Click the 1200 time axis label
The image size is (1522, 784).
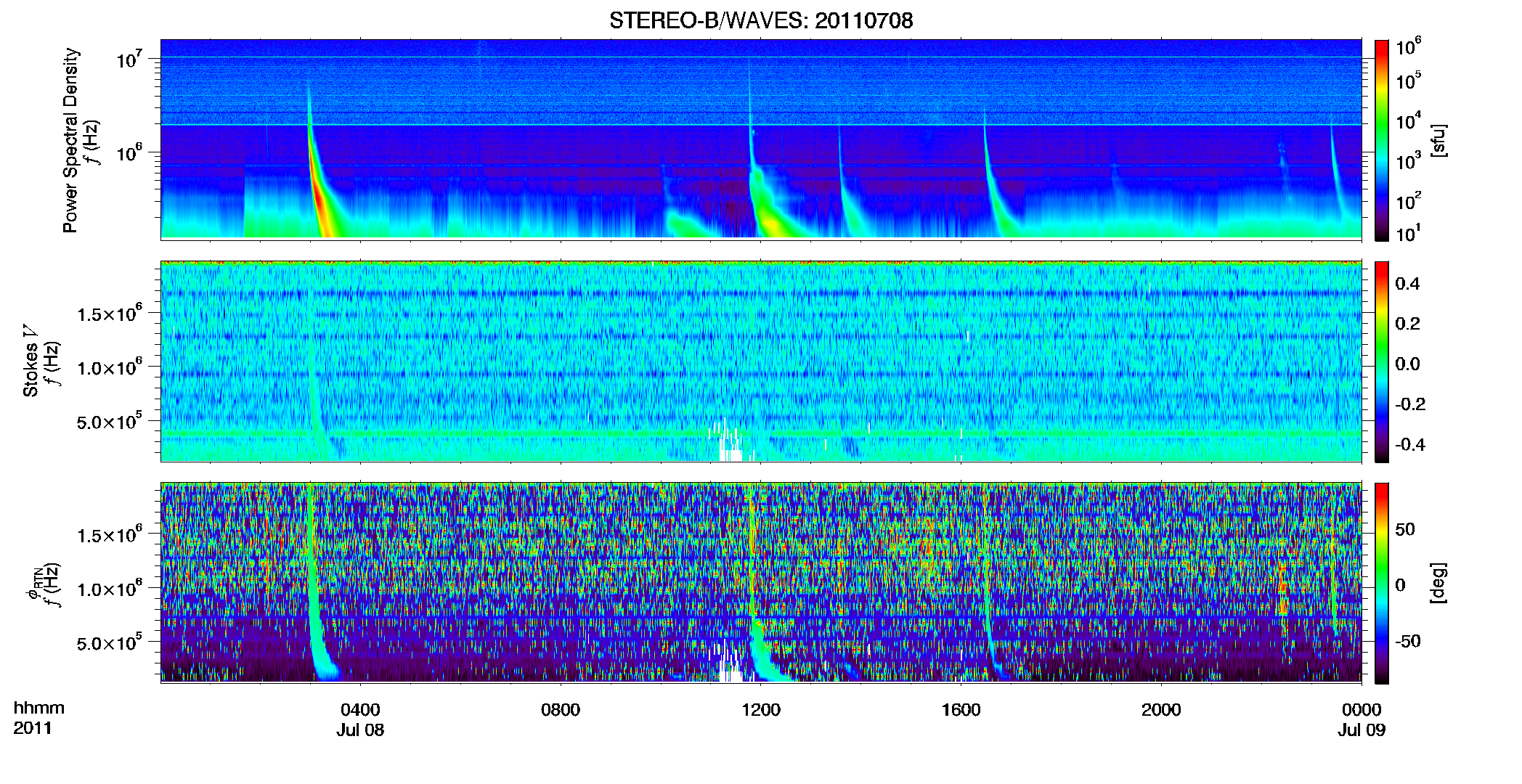(x=761, y=710)
